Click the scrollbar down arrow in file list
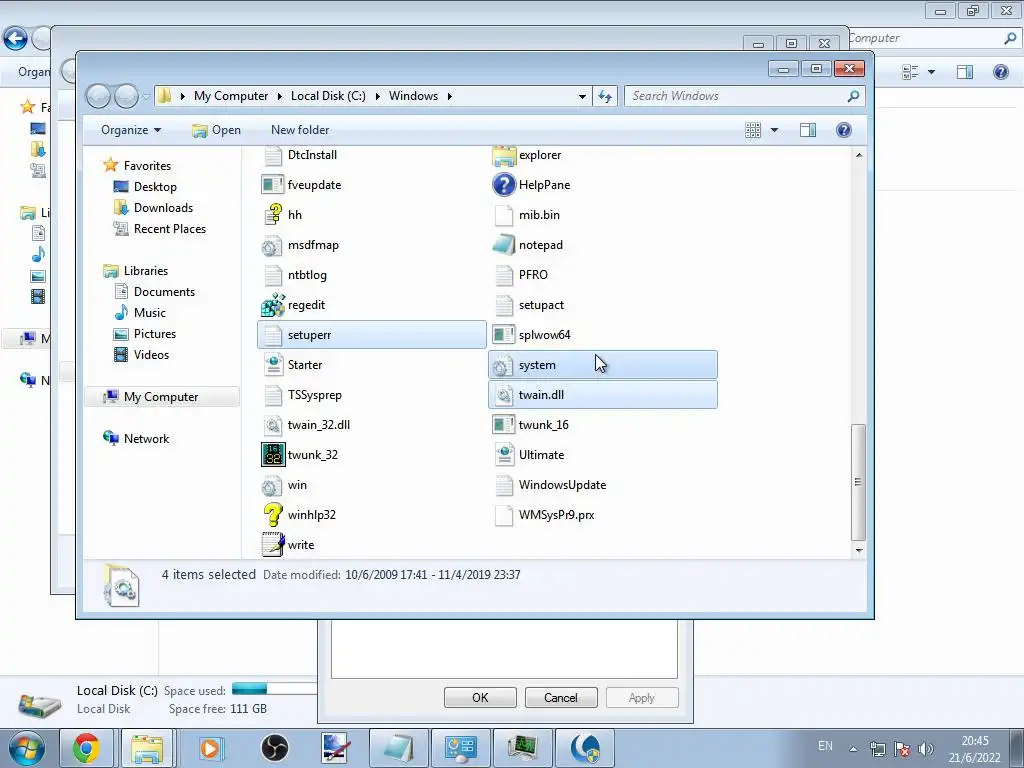1024x768 pixels. [859, 551]
